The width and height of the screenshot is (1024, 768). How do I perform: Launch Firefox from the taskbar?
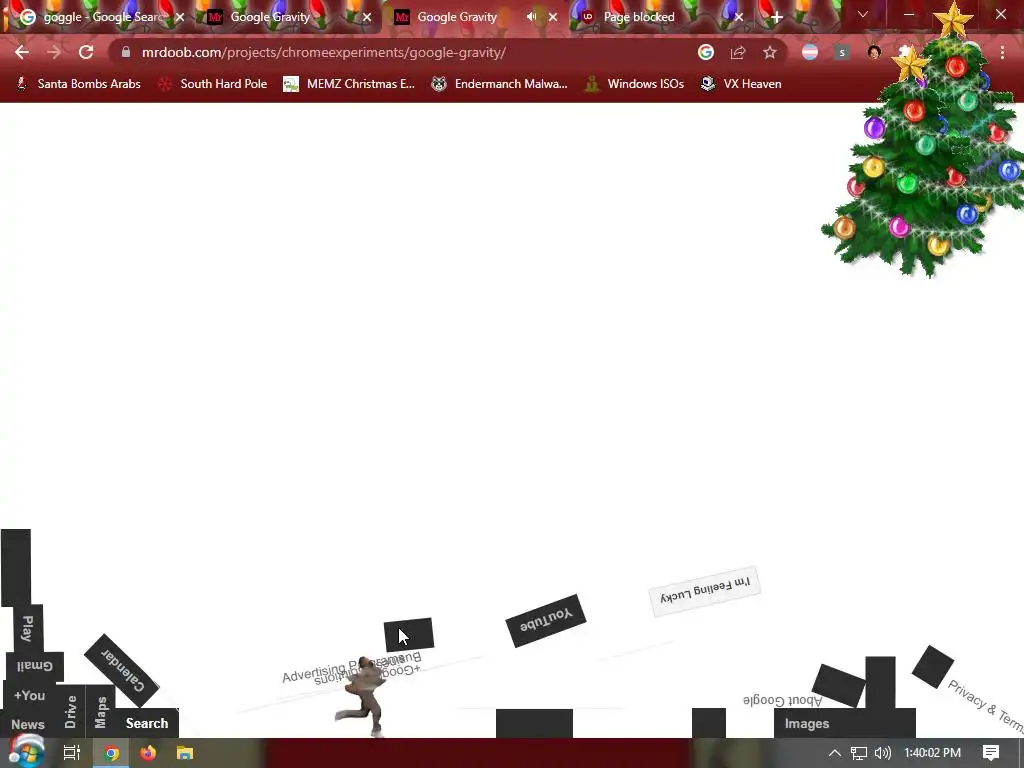tap(148, 753)
